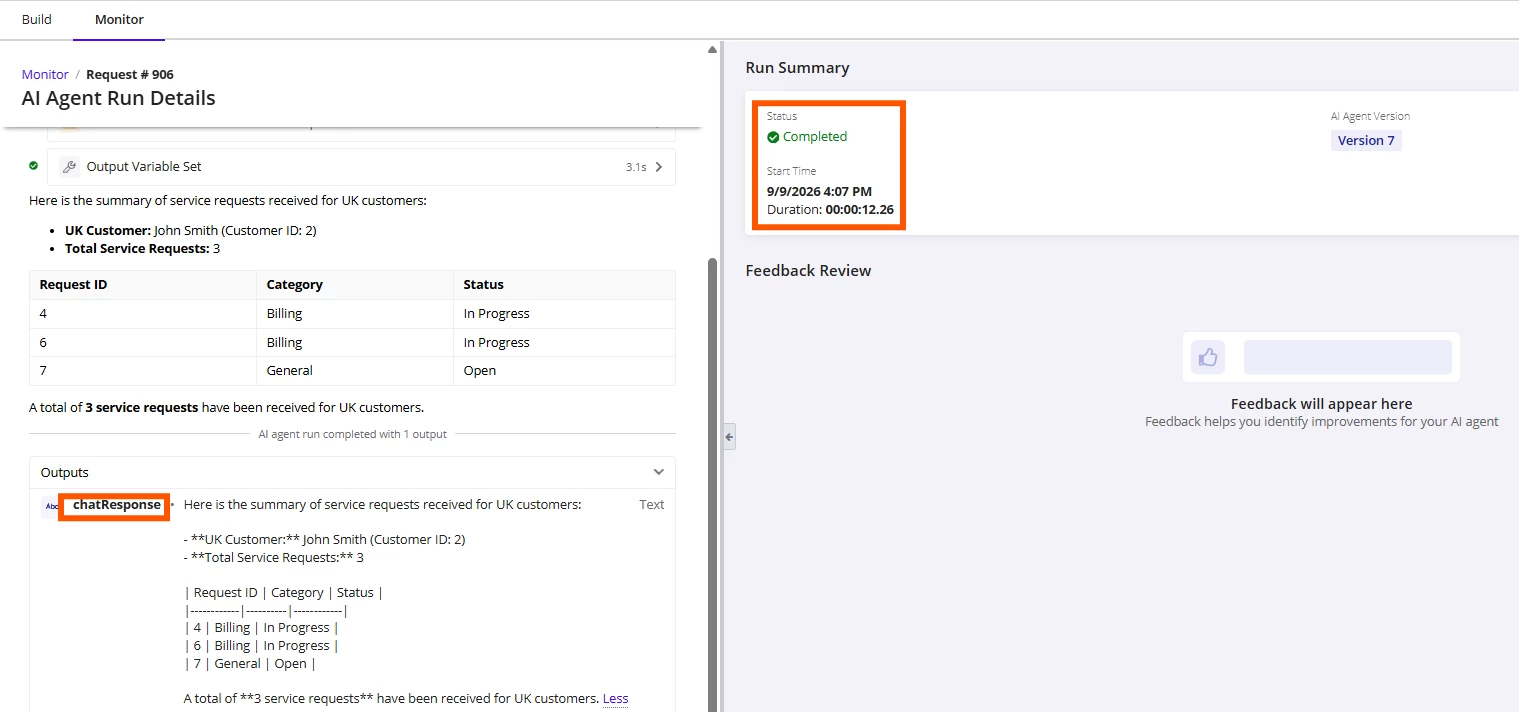The image size is (1519, 712).
Task: Click the Output Variable Set row
Action: (x=361, y=167)
